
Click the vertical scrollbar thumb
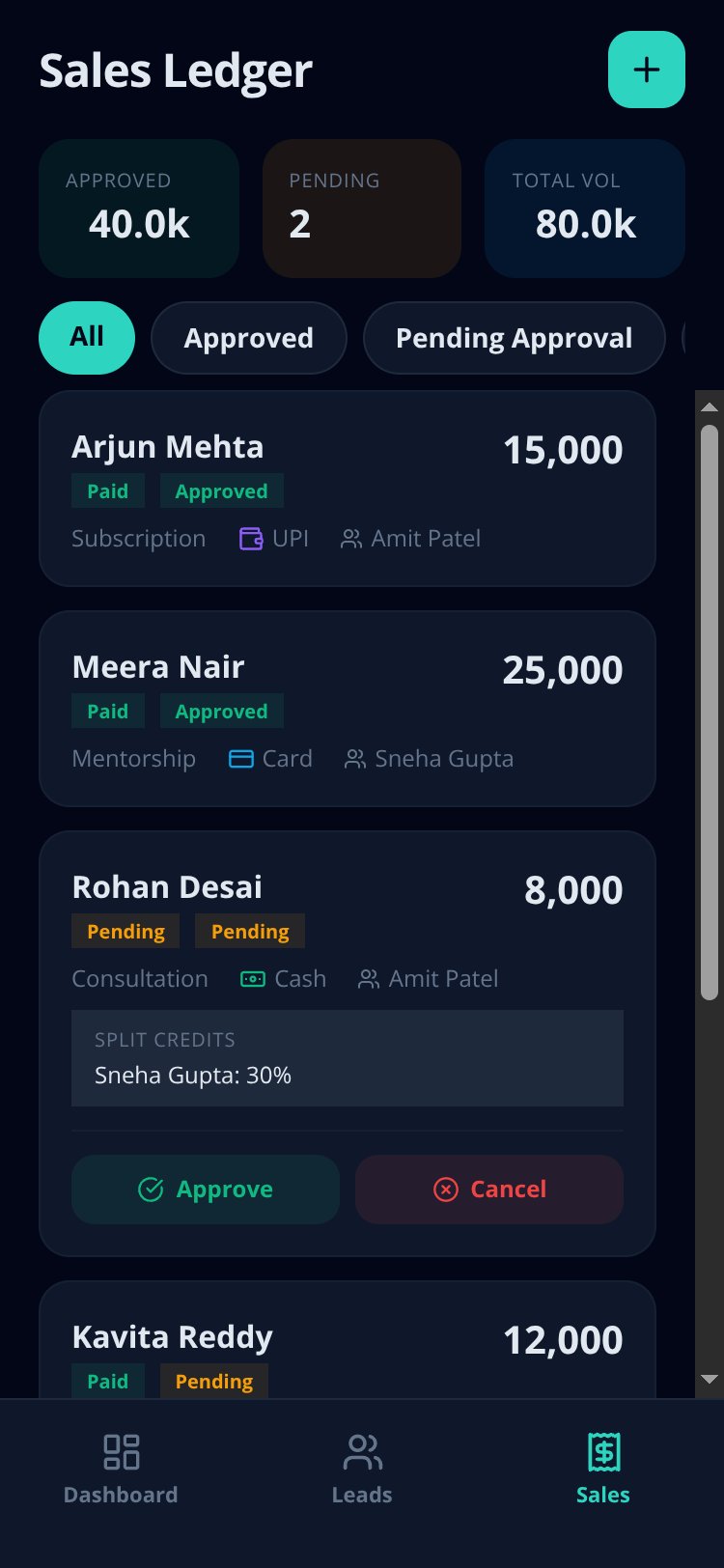[x=710, y=713]
